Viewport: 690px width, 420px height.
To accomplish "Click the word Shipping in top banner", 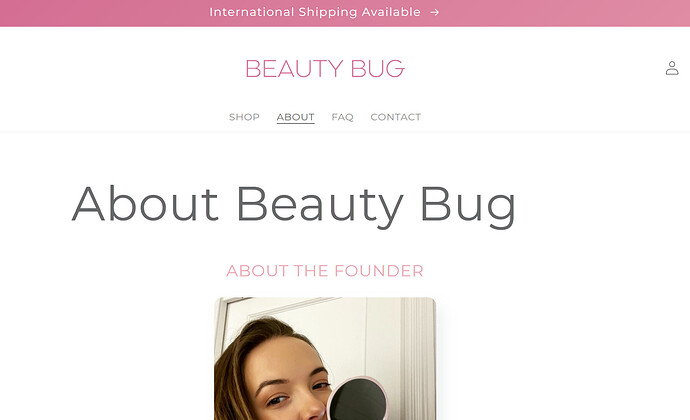I will 328,12.
